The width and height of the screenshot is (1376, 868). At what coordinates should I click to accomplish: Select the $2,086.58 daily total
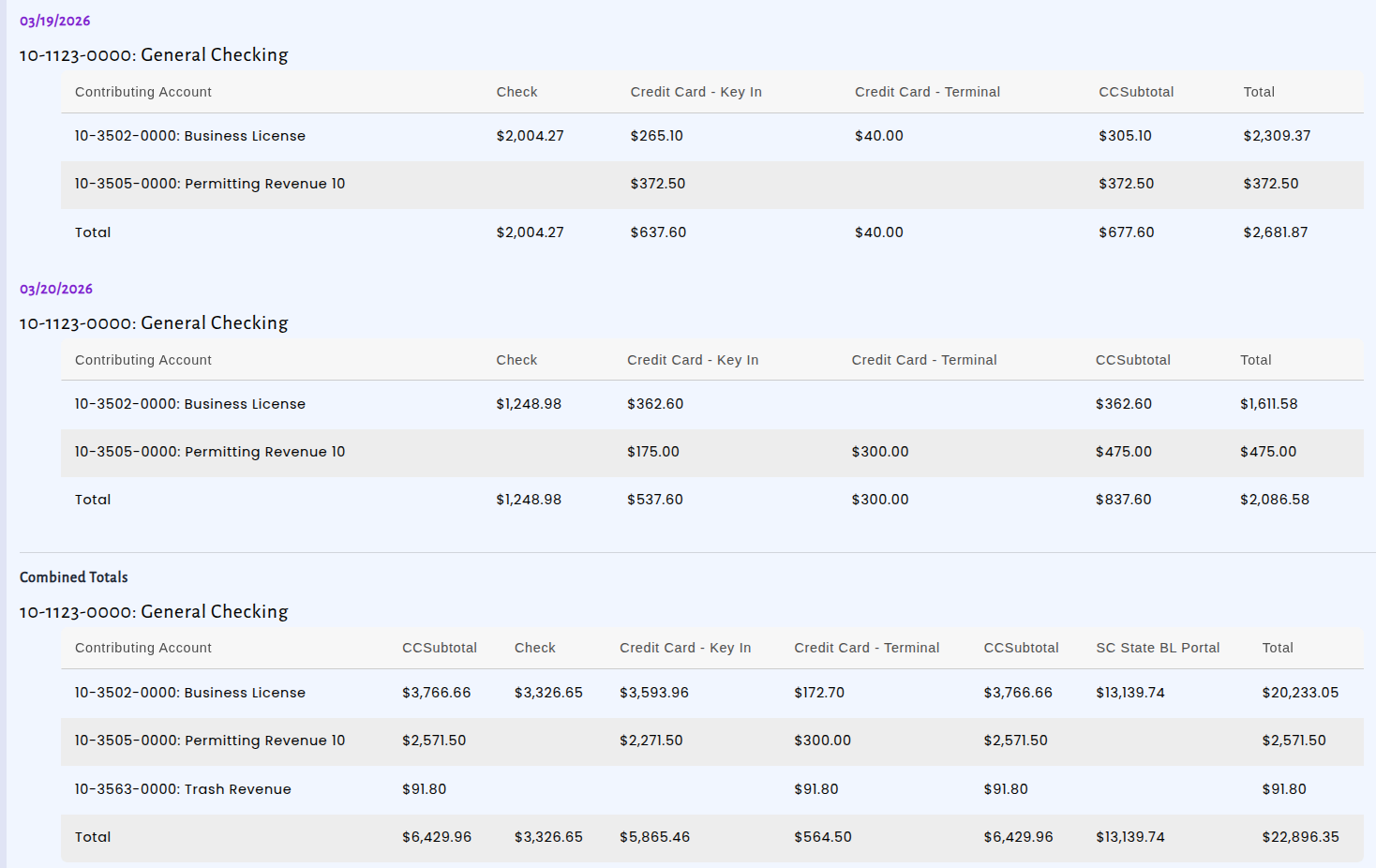(x=1275, y=500)
